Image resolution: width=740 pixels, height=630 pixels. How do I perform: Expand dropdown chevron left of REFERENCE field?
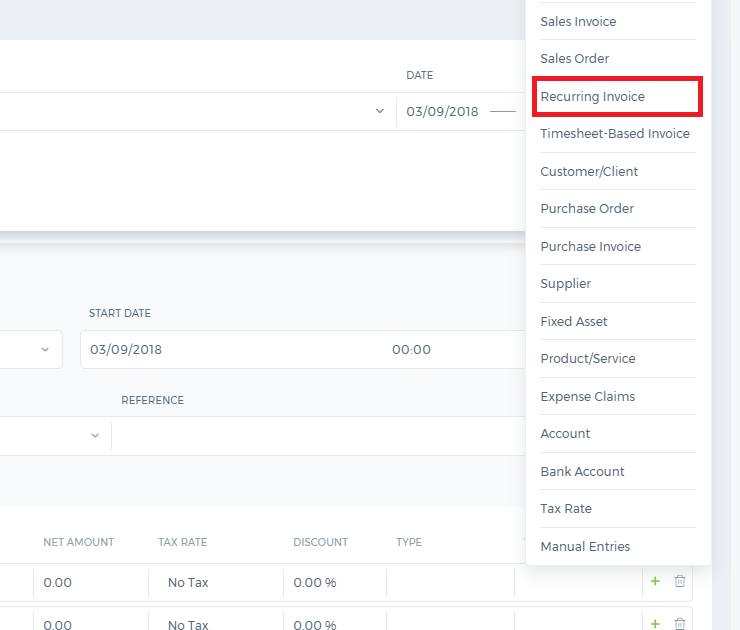95,435
